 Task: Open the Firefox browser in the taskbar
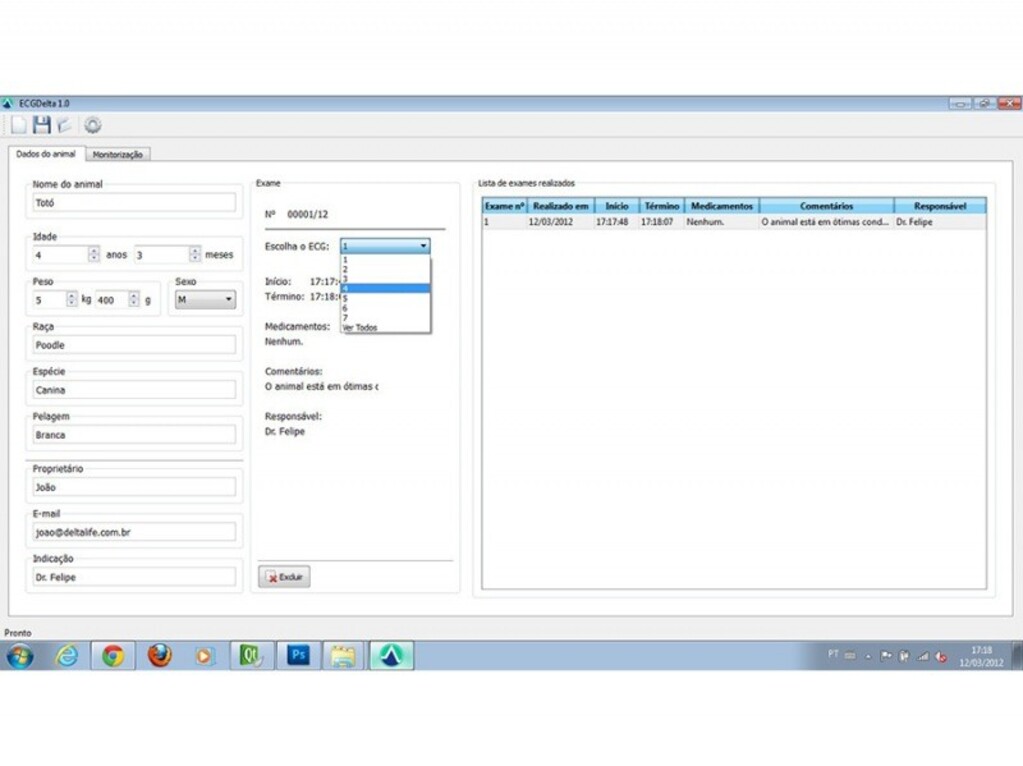(x=159, y=656)
